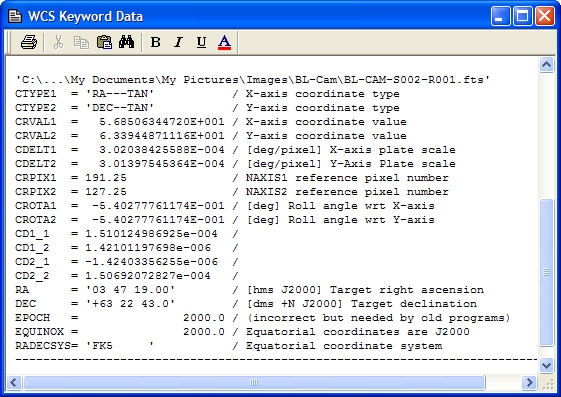The width and height of the screenshot is (561, 397).
Task: Click the comment 'incorrect but needed by old programs'
Action: click(x=378, y=318)
